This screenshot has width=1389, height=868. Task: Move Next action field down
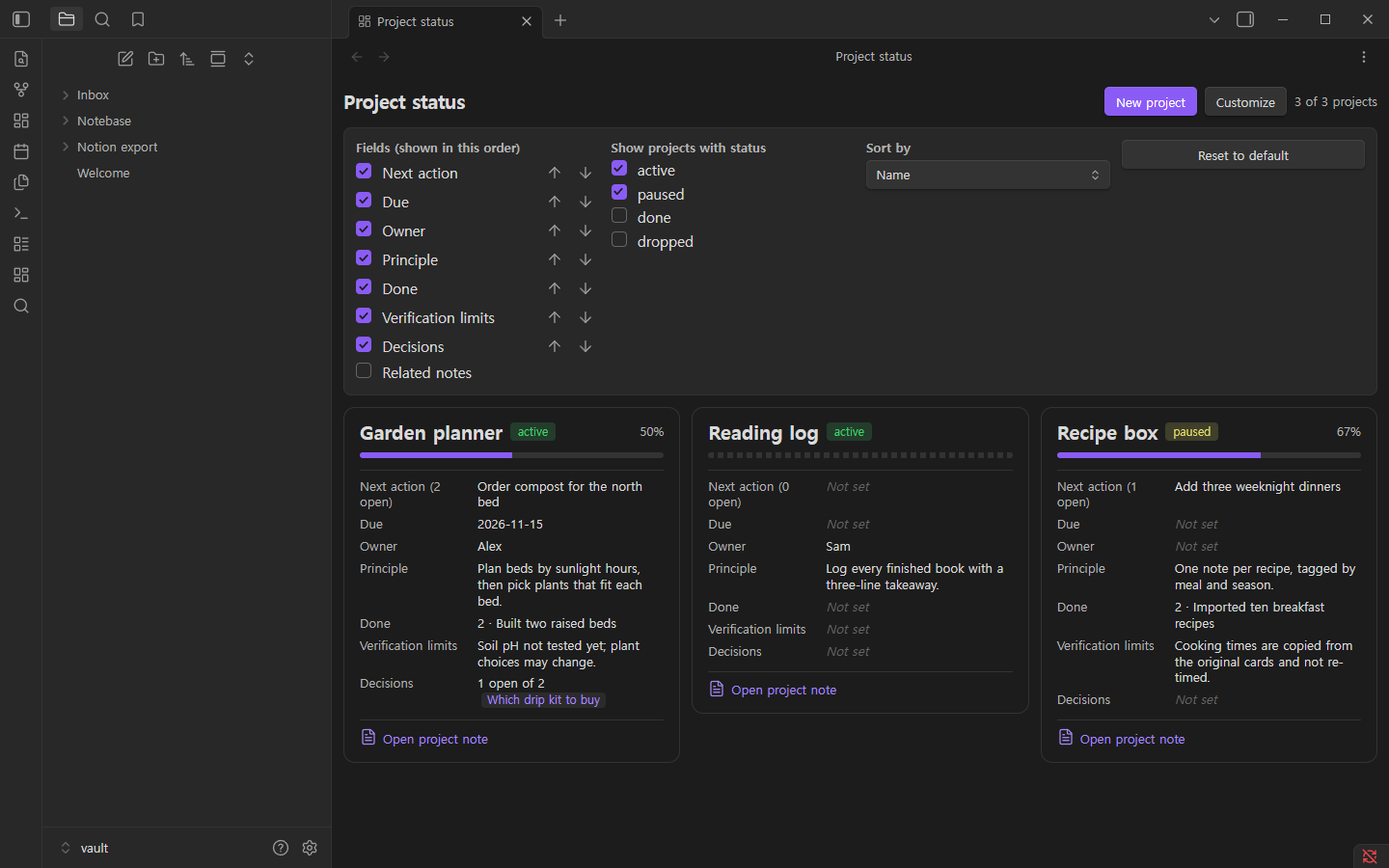pos(586,173)
